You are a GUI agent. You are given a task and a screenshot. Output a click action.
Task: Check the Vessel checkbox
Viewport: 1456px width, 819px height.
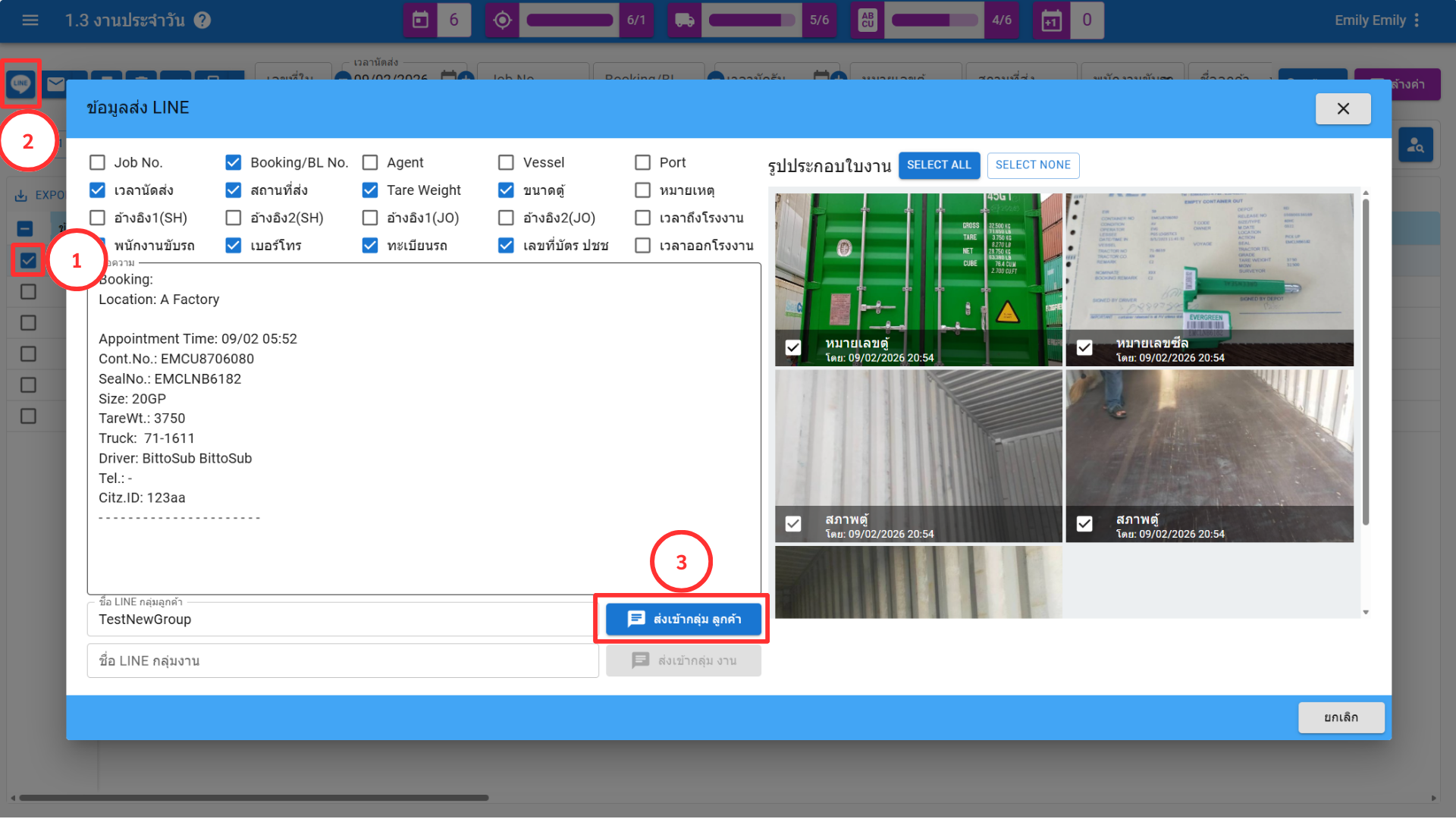point(506,162)
